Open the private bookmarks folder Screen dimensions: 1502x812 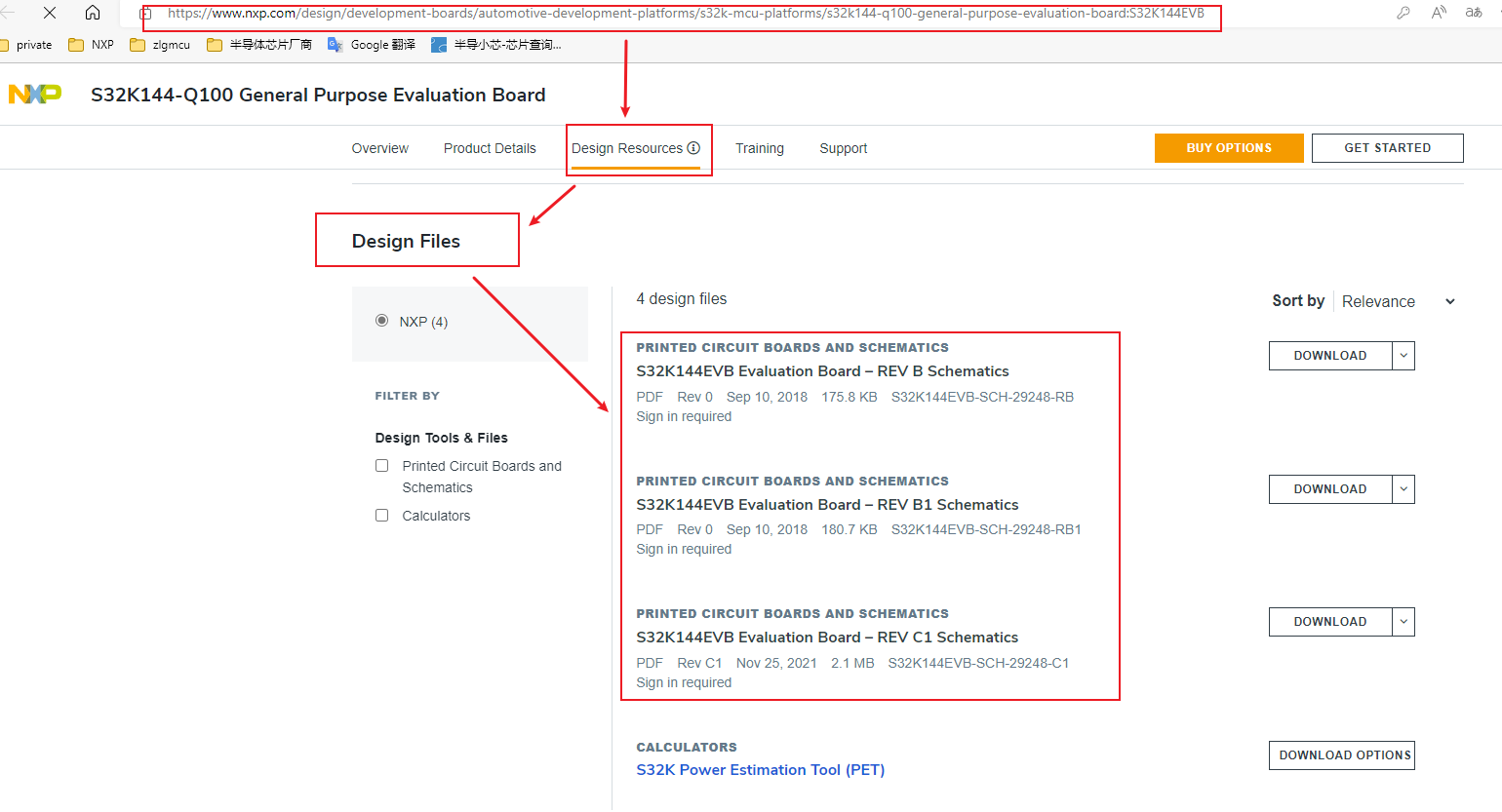tap(26, 45)
